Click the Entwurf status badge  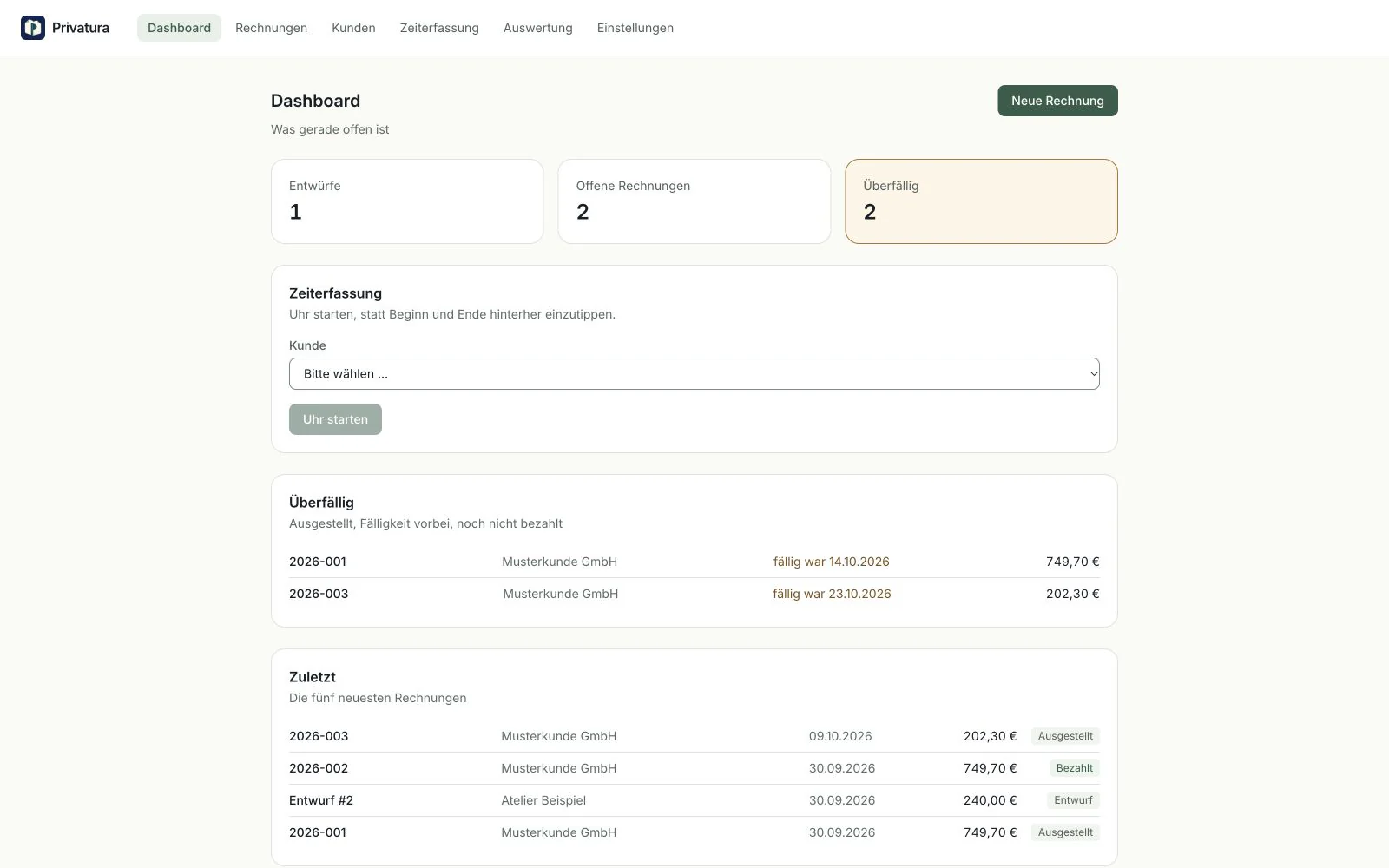[x=1073, y=800]
